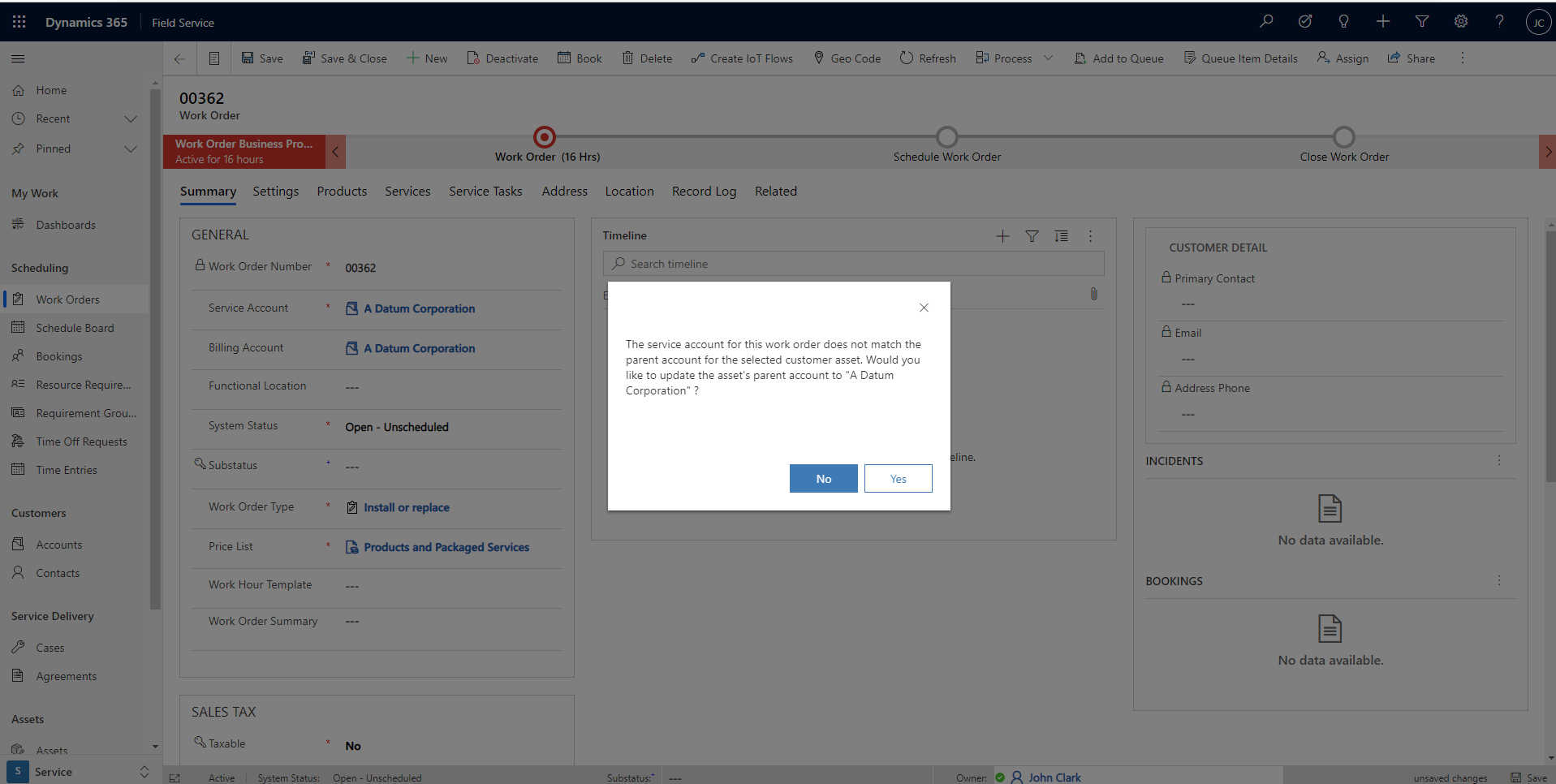Open the A Datum Corporation service account link
1556x784 pixels.
click(419, 308)
